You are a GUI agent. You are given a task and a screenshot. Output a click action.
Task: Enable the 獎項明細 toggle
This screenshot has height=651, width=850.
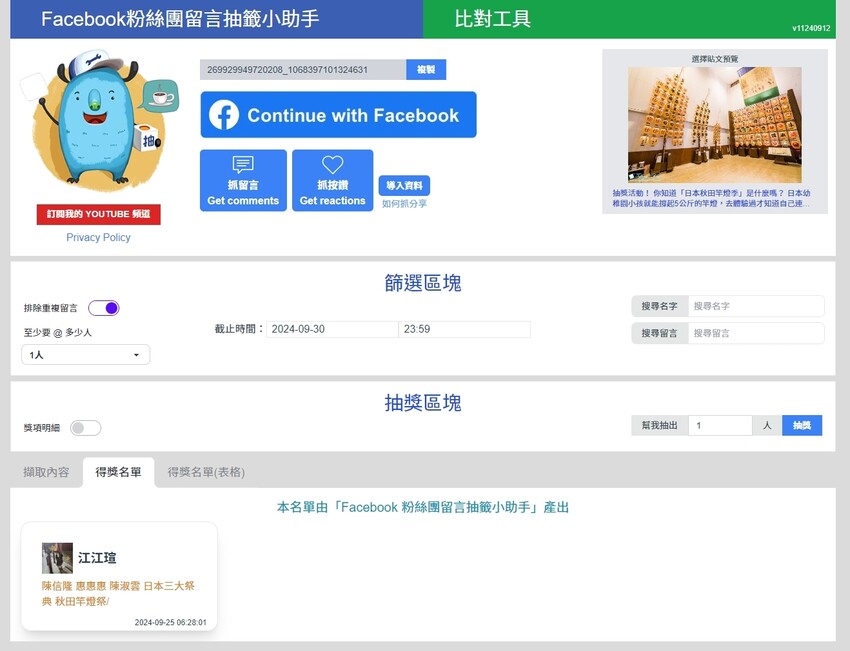86,428
